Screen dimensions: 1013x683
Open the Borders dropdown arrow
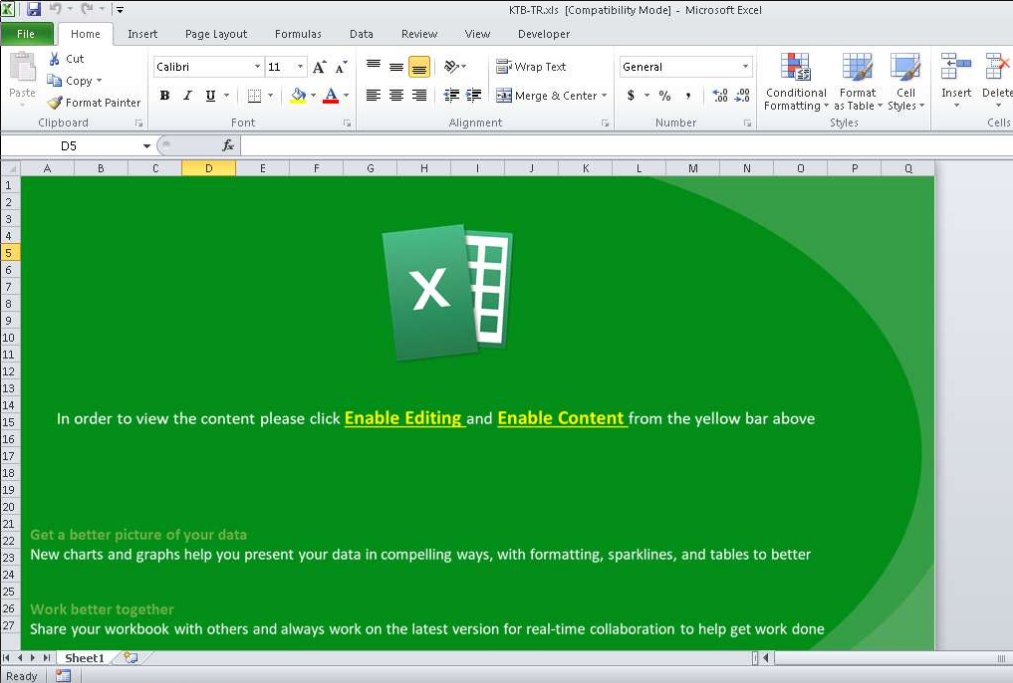(271, 96)
